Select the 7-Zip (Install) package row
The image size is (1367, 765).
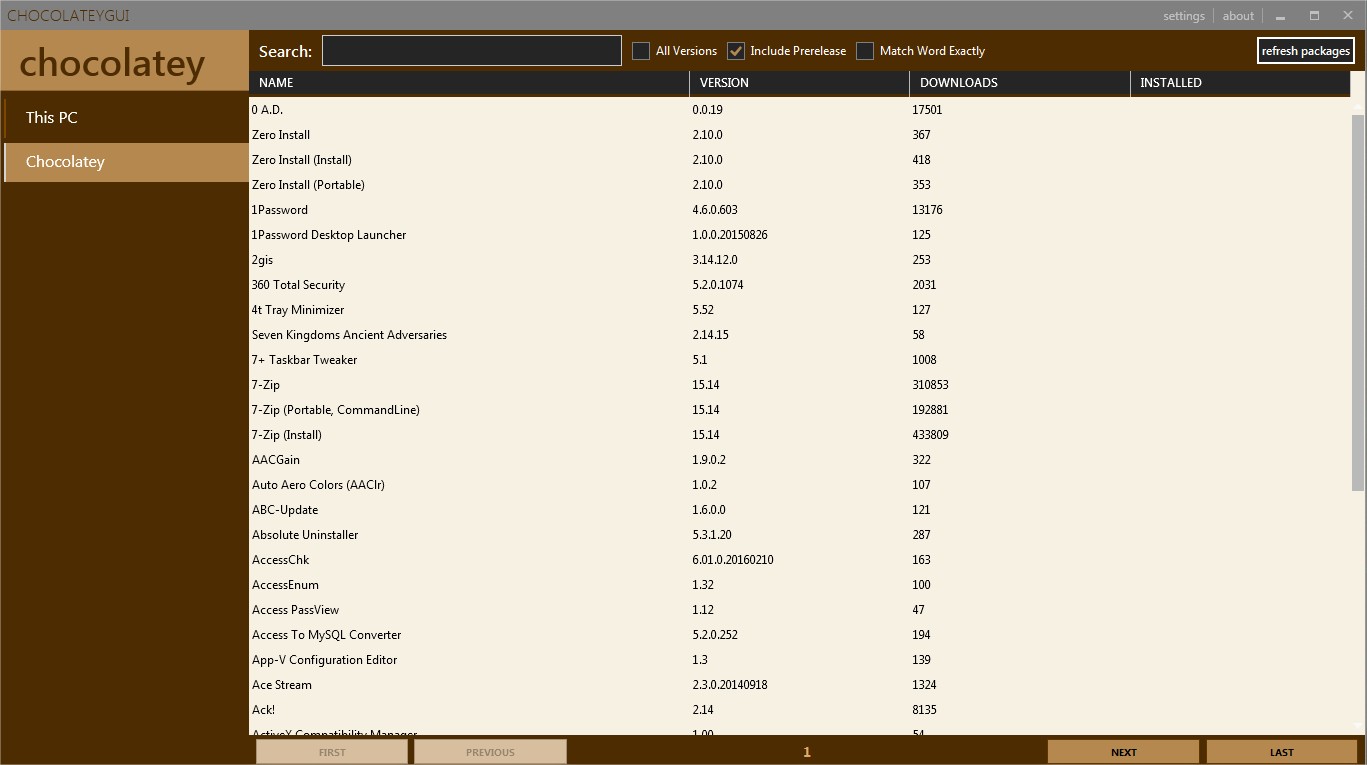(x=800, y=435)
